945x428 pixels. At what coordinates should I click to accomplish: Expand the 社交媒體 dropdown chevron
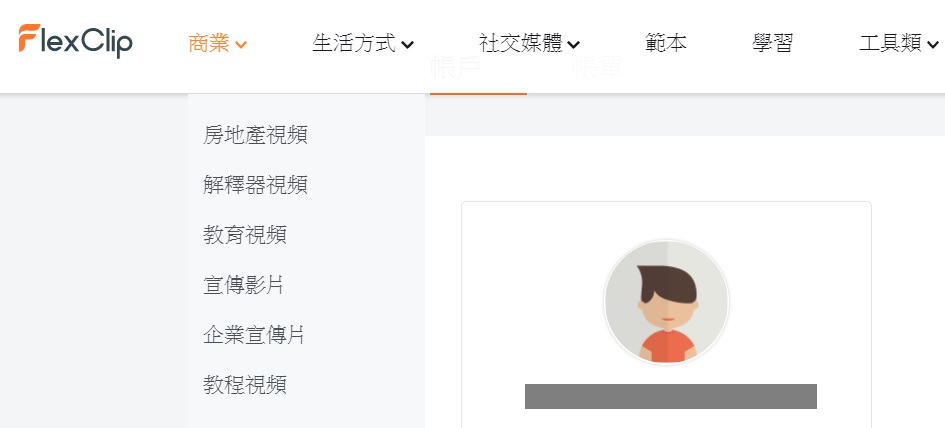point(574,45)
